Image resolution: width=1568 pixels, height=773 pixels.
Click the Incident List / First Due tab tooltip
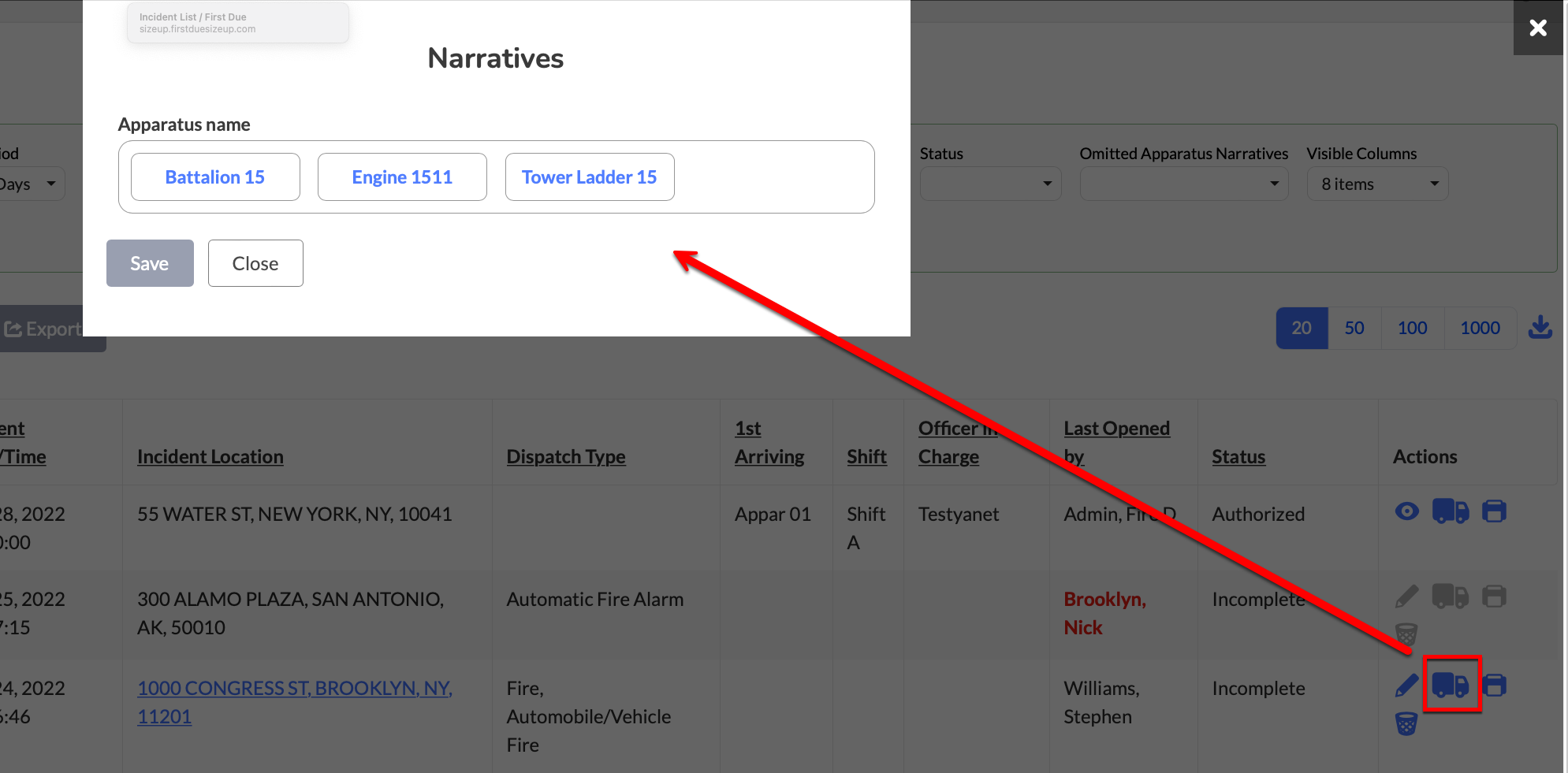(x=237, y=23)
